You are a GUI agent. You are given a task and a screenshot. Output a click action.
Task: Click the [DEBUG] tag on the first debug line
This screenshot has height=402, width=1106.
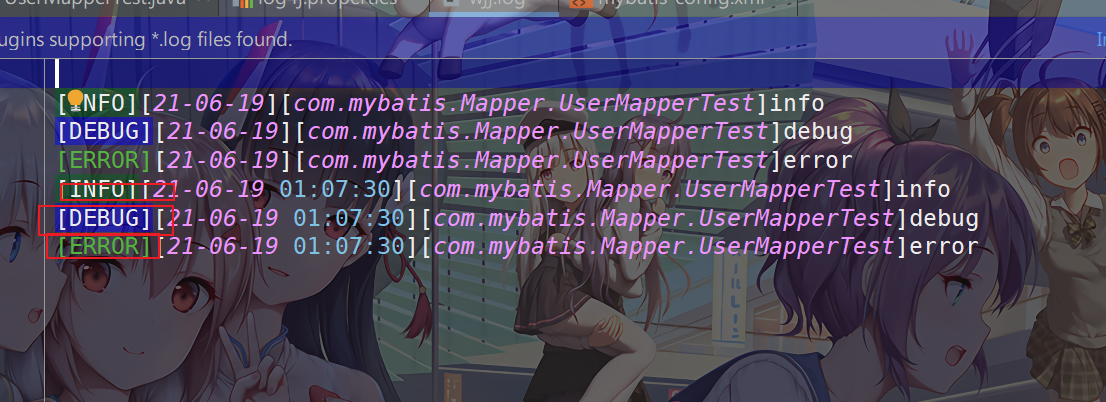(104, 132)
